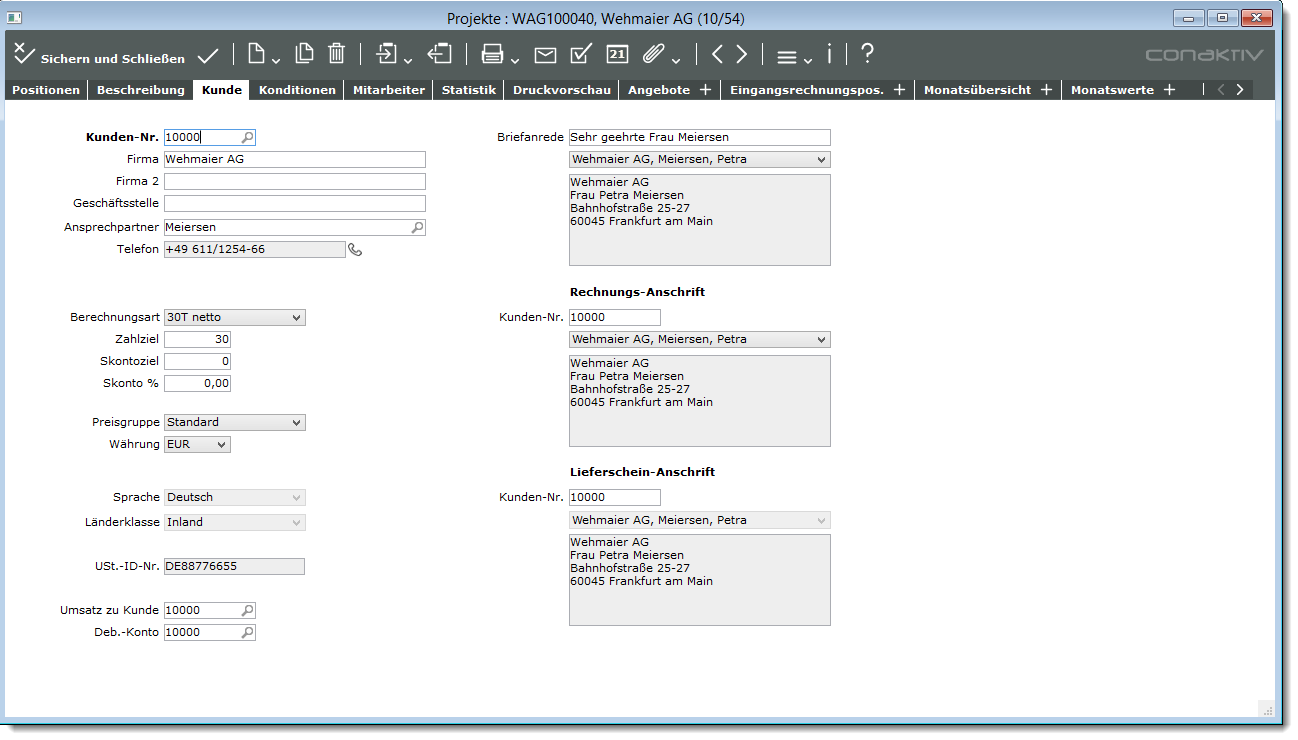
Task: Go to next record arrow
Action: coord(741,55)
